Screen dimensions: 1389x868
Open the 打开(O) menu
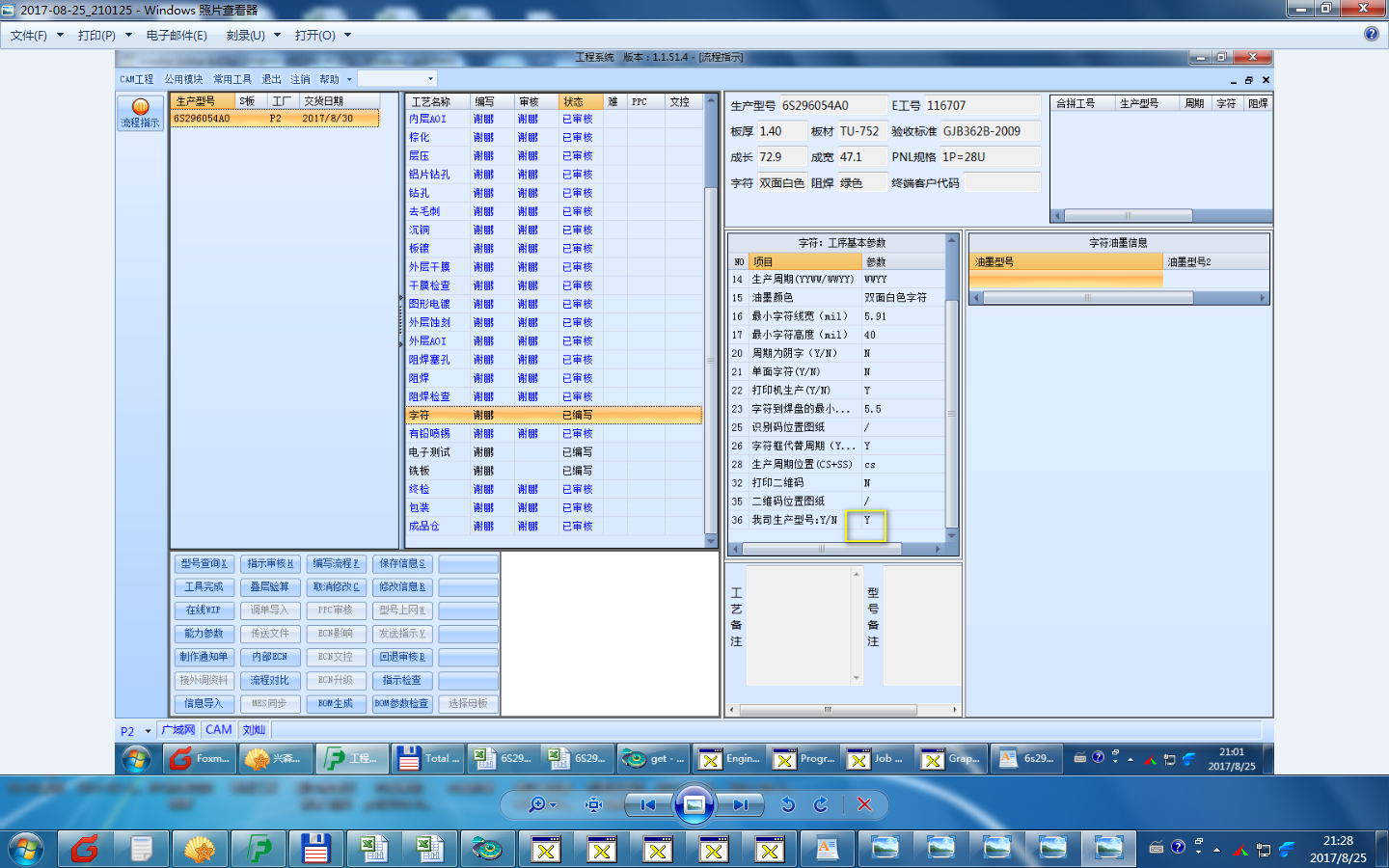(315, 35)
